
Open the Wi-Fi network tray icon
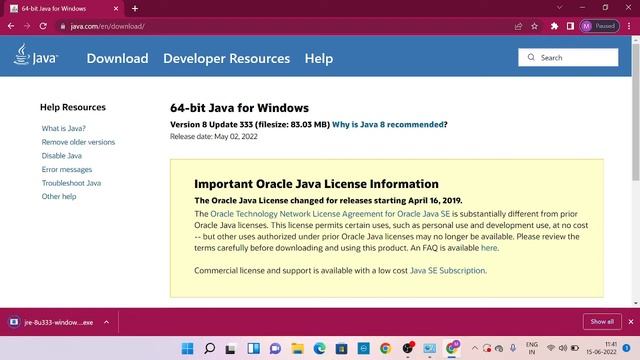tap(551, 348)
